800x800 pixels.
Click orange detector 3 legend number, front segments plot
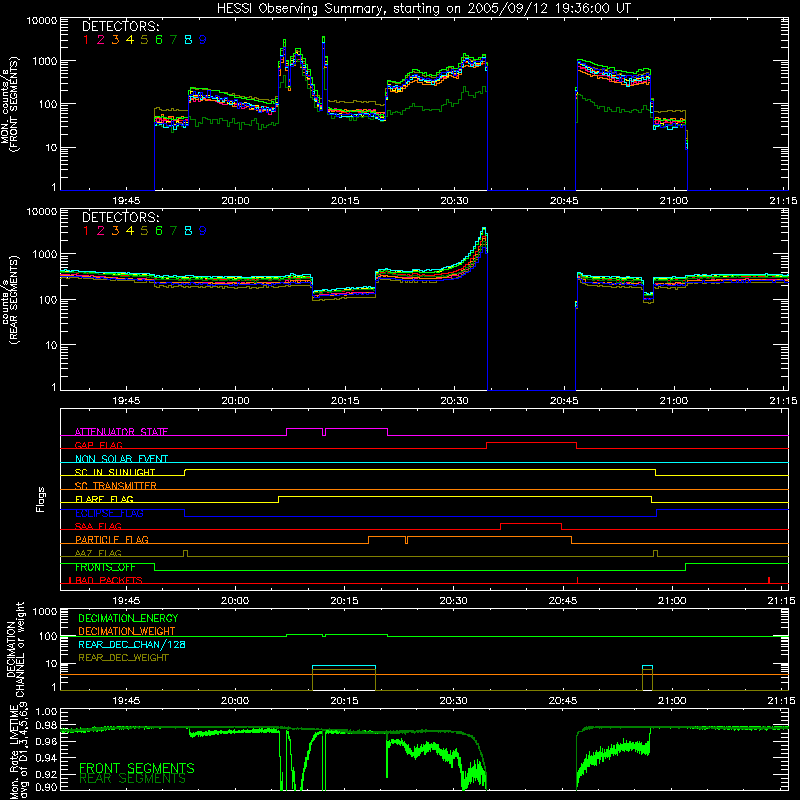coord(115,40)
